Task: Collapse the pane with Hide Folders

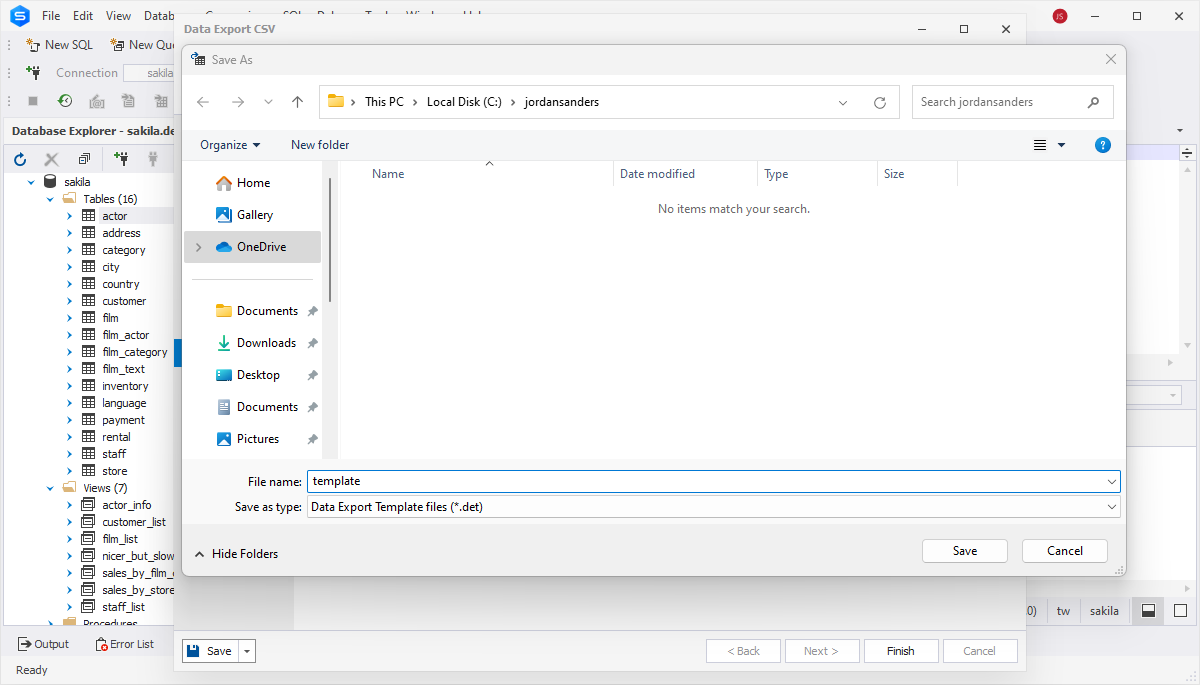Action: [236, 554]
